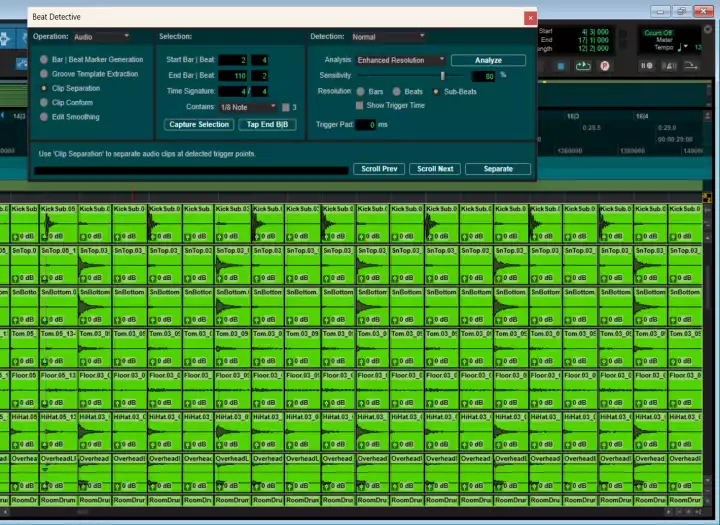Image resolution: width=720 pixels, height=525 pixels.
Task: Open the Analysis Enhanced Resolution dropdown
Action: pyautogui.click(x=400, y=60)
